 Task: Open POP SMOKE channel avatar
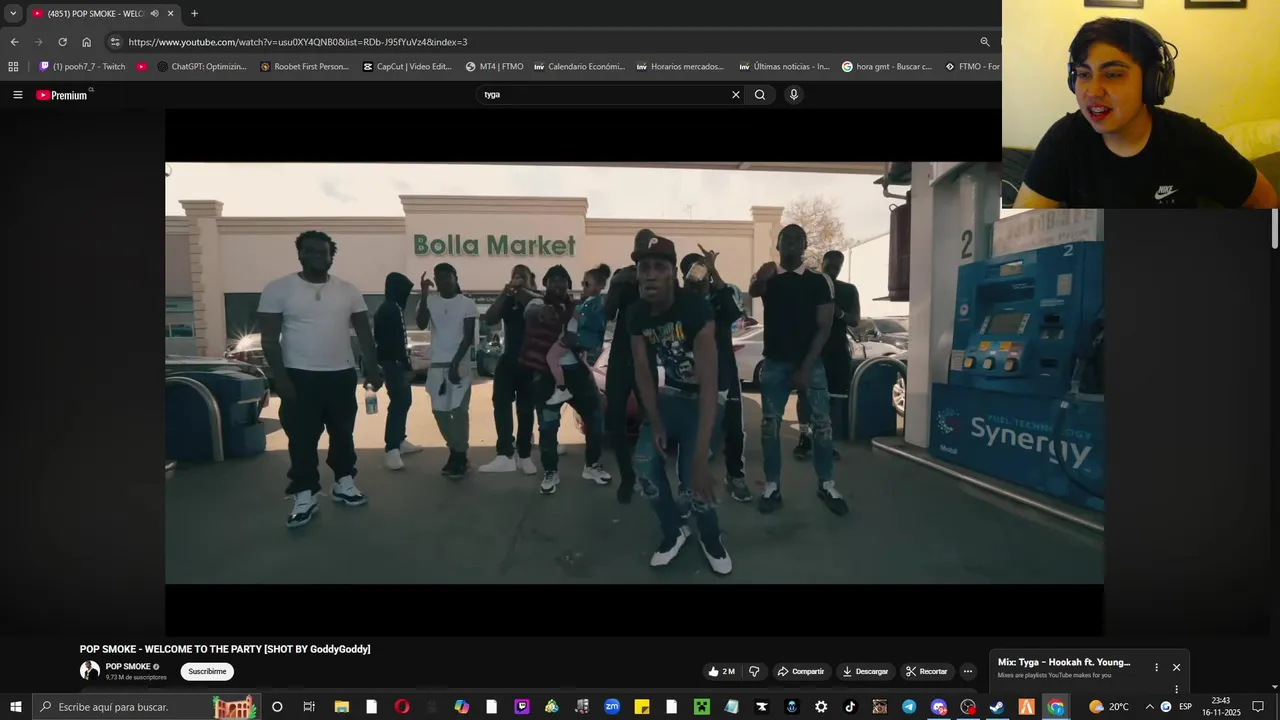(90, 671)
